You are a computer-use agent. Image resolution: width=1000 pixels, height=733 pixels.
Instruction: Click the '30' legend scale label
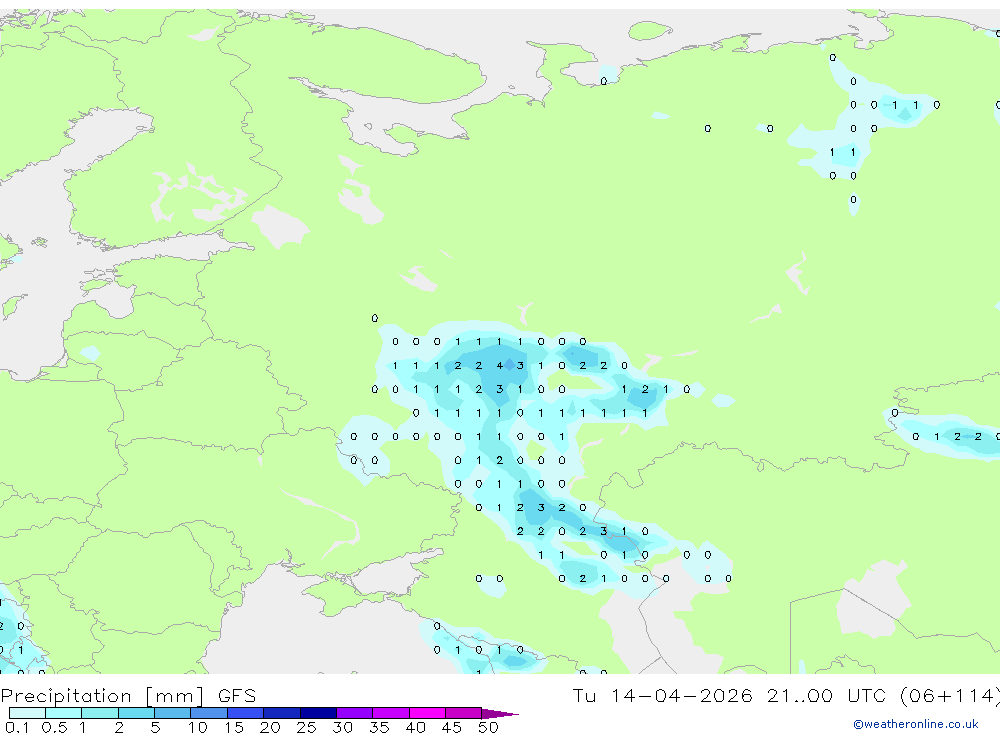(342, 727)
